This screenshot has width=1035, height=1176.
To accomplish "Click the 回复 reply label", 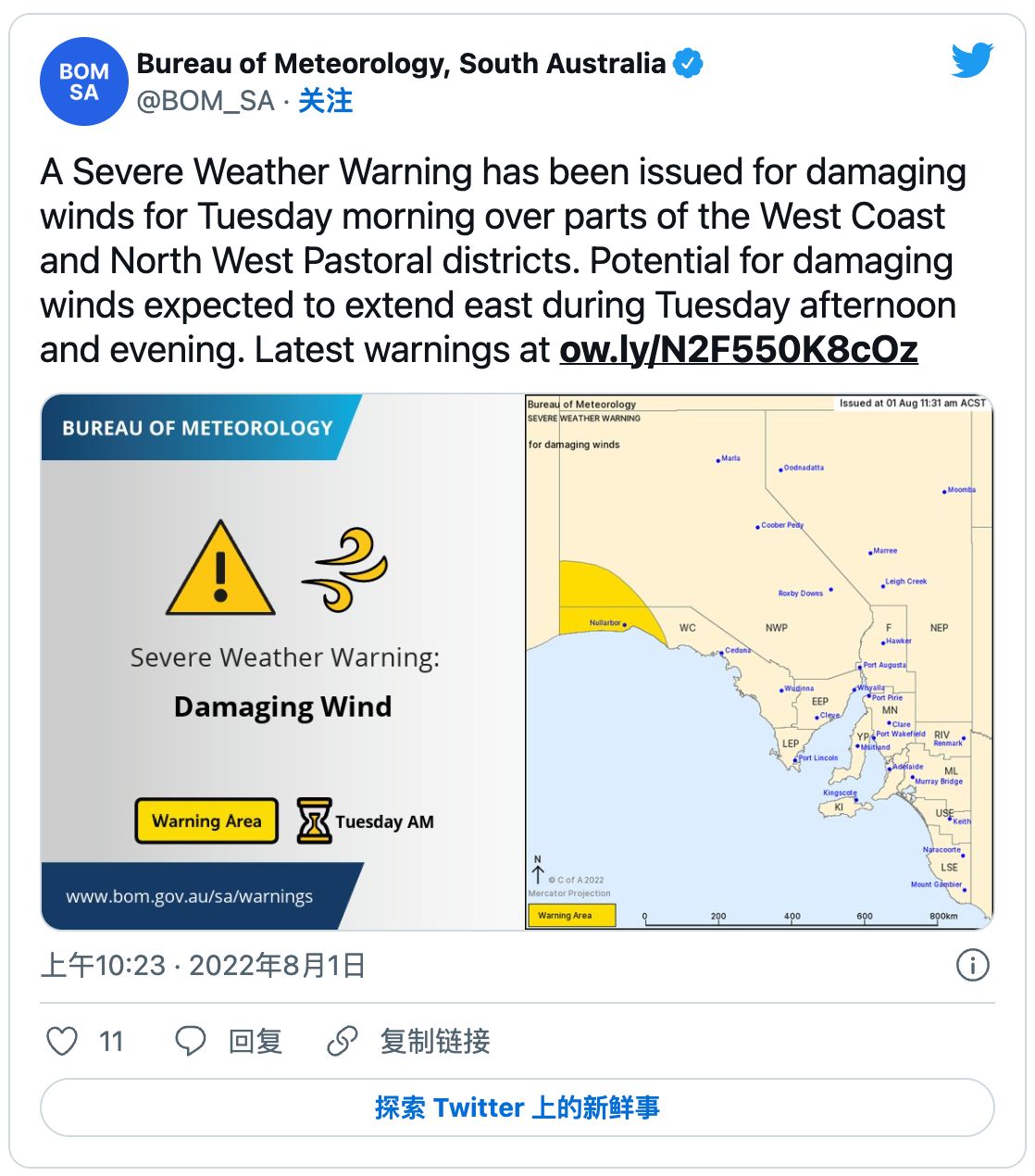I will point(255,1041).
